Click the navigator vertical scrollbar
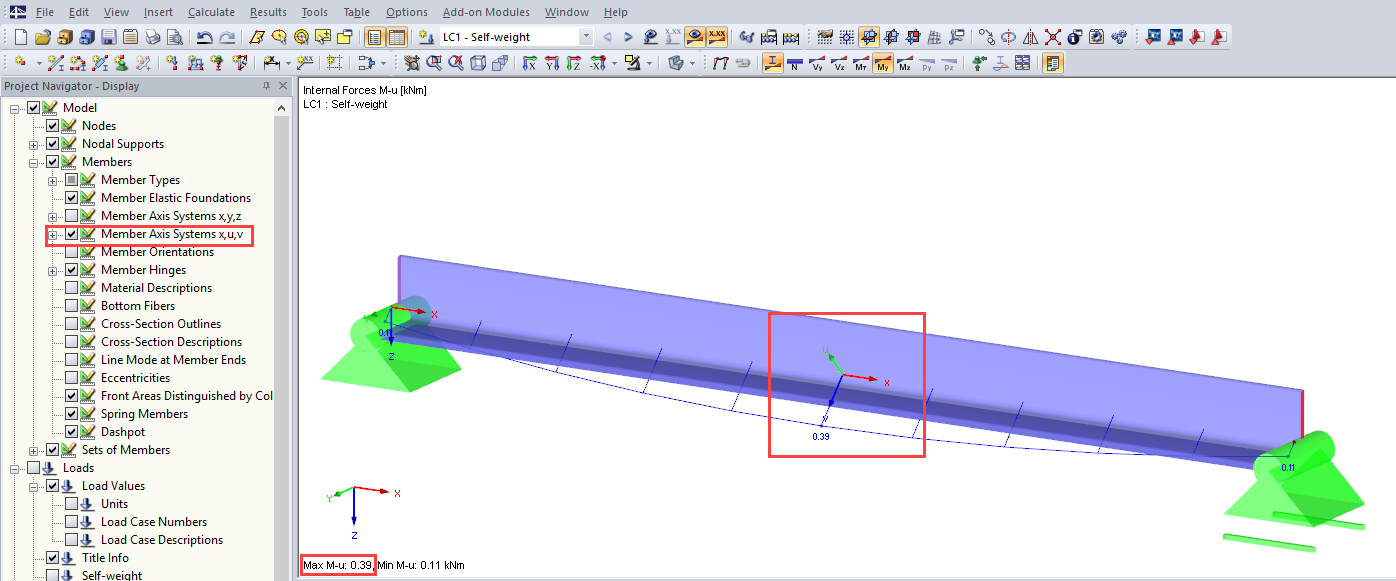The width and height of the screenshot is (1396, 581). [282, 340]
